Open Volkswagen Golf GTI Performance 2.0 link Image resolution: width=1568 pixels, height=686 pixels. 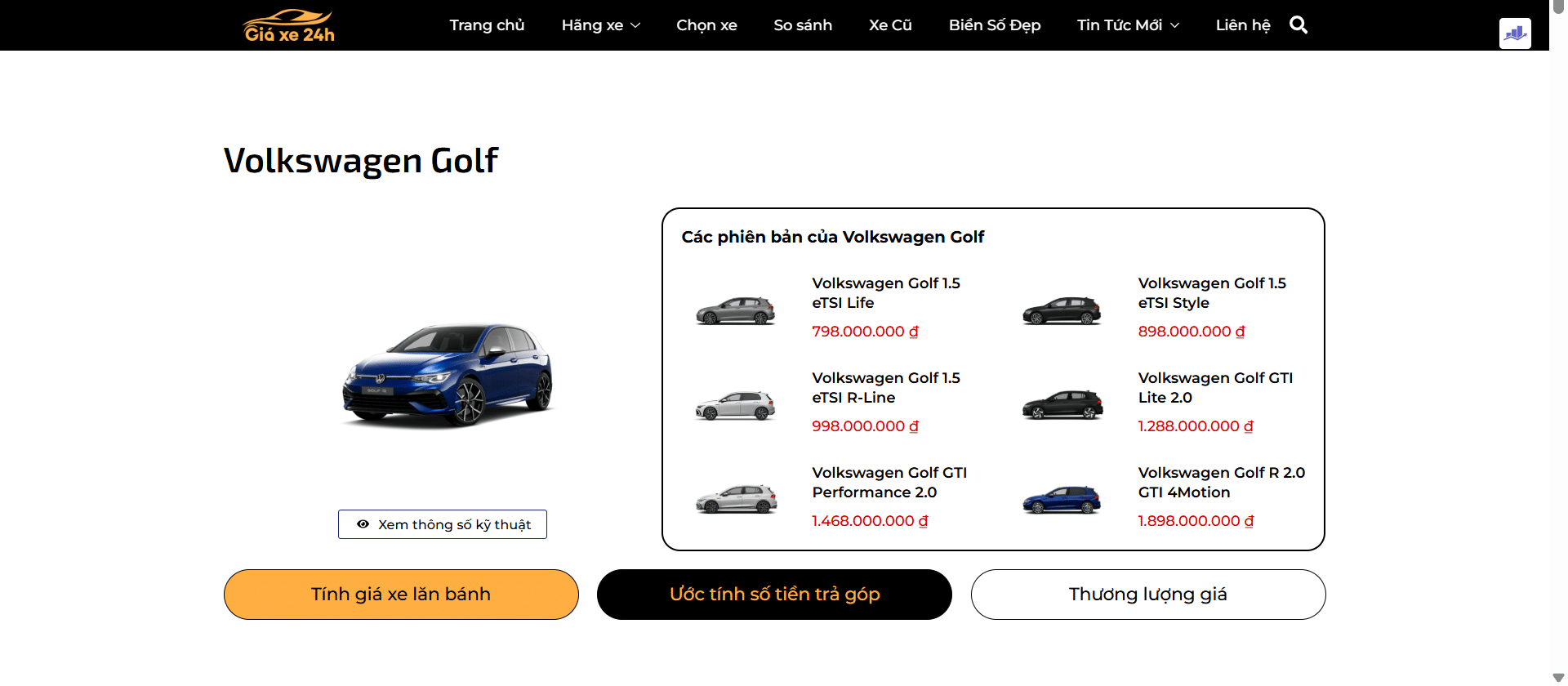tap(889, 483)
